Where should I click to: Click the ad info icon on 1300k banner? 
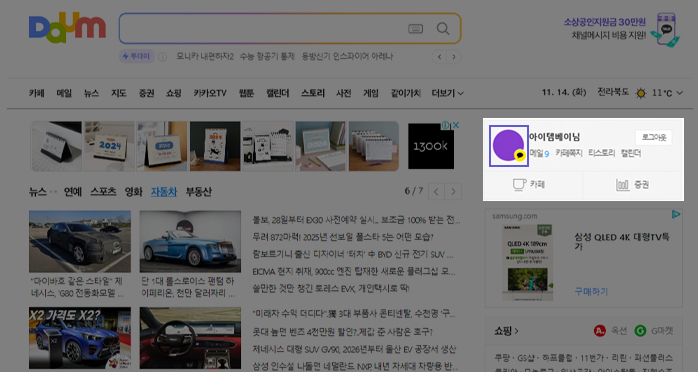446,125
